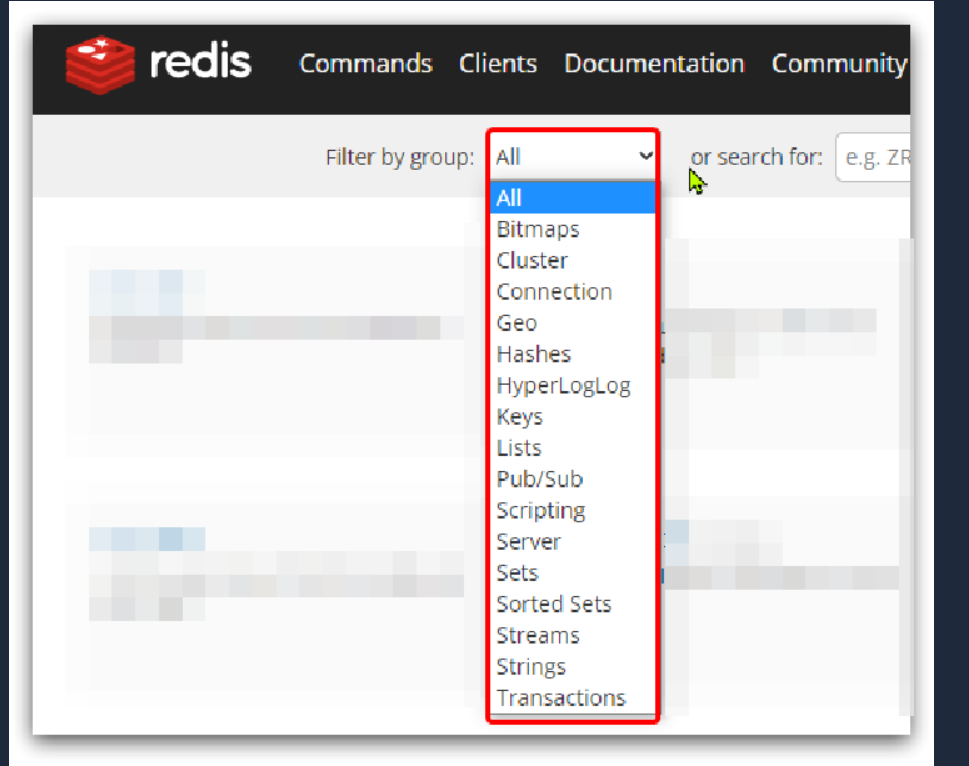
Task: Focus the command search input field
Action: 873,158
